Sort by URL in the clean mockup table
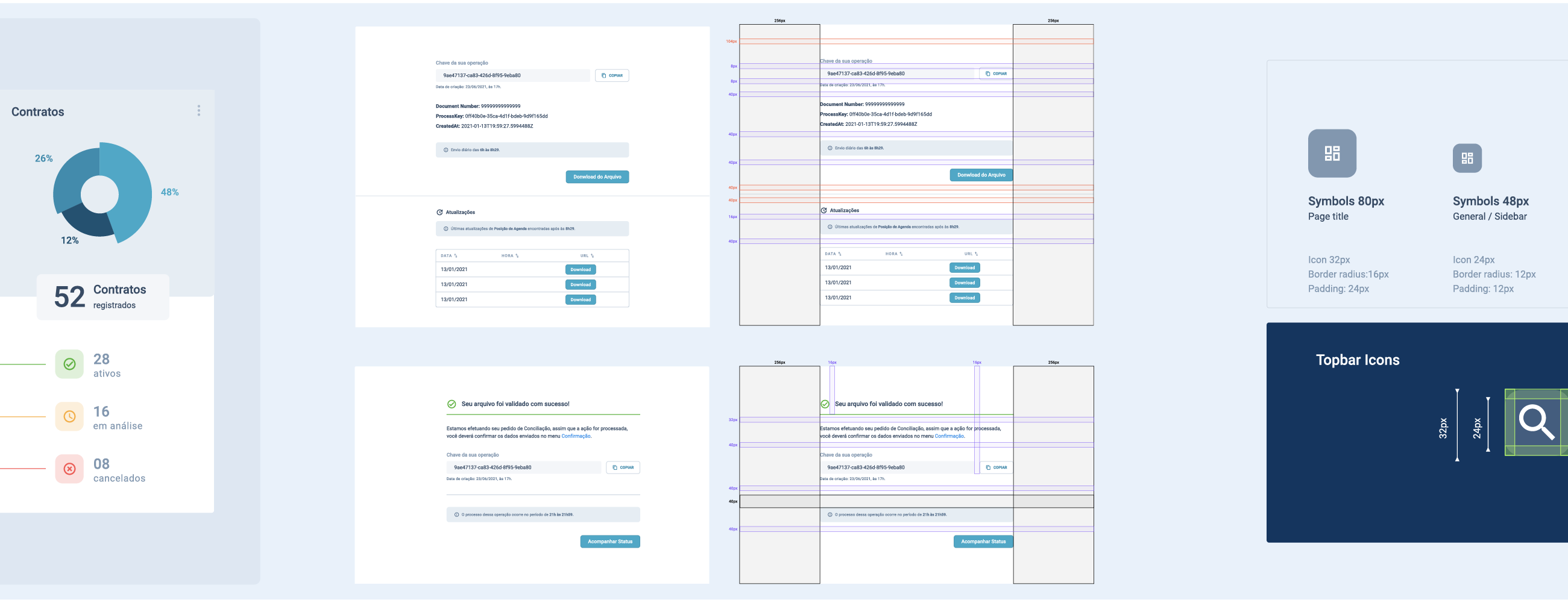The image size is (1568, 603). pos(587,255)
